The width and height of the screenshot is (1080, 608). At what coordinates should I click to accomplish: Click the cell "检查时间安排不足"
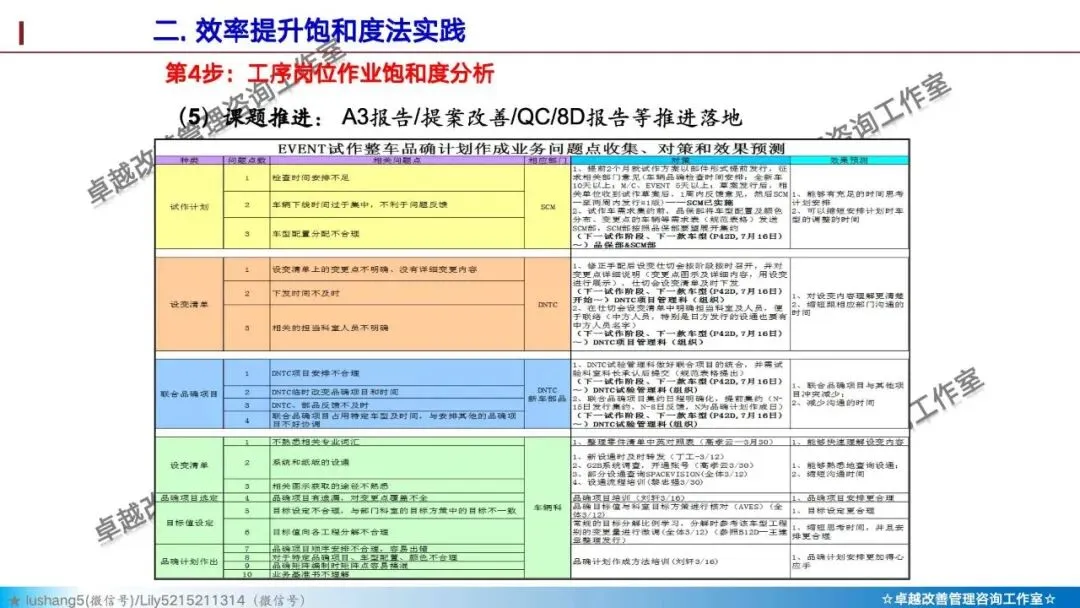pyautogui.click(x=397, y=178)
